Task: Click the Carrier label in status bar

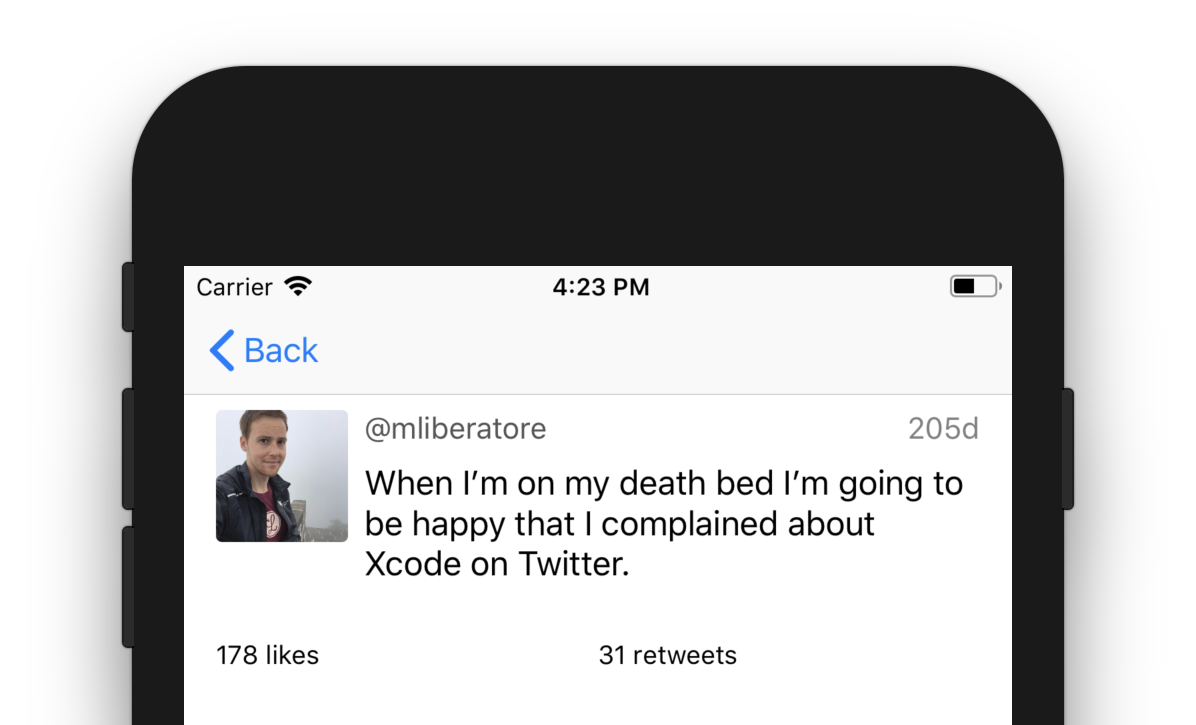Action: (234, 288)
